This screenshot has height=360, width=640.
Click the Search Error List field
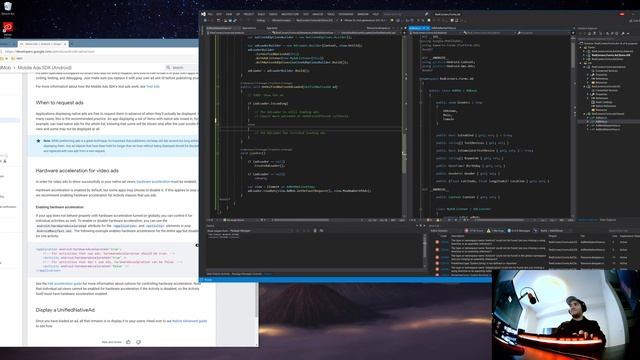(624, 231)
